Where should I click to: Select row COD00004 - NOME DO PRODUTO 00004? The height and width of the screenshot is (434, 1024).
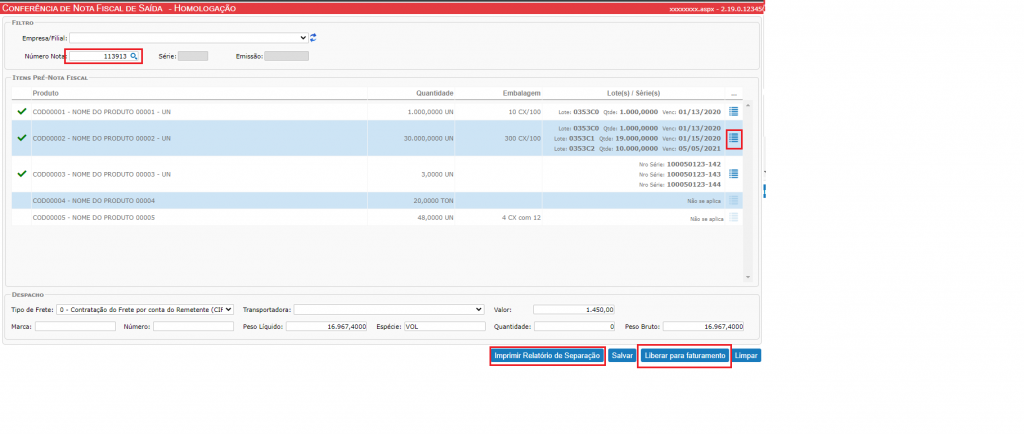point(375,200)
